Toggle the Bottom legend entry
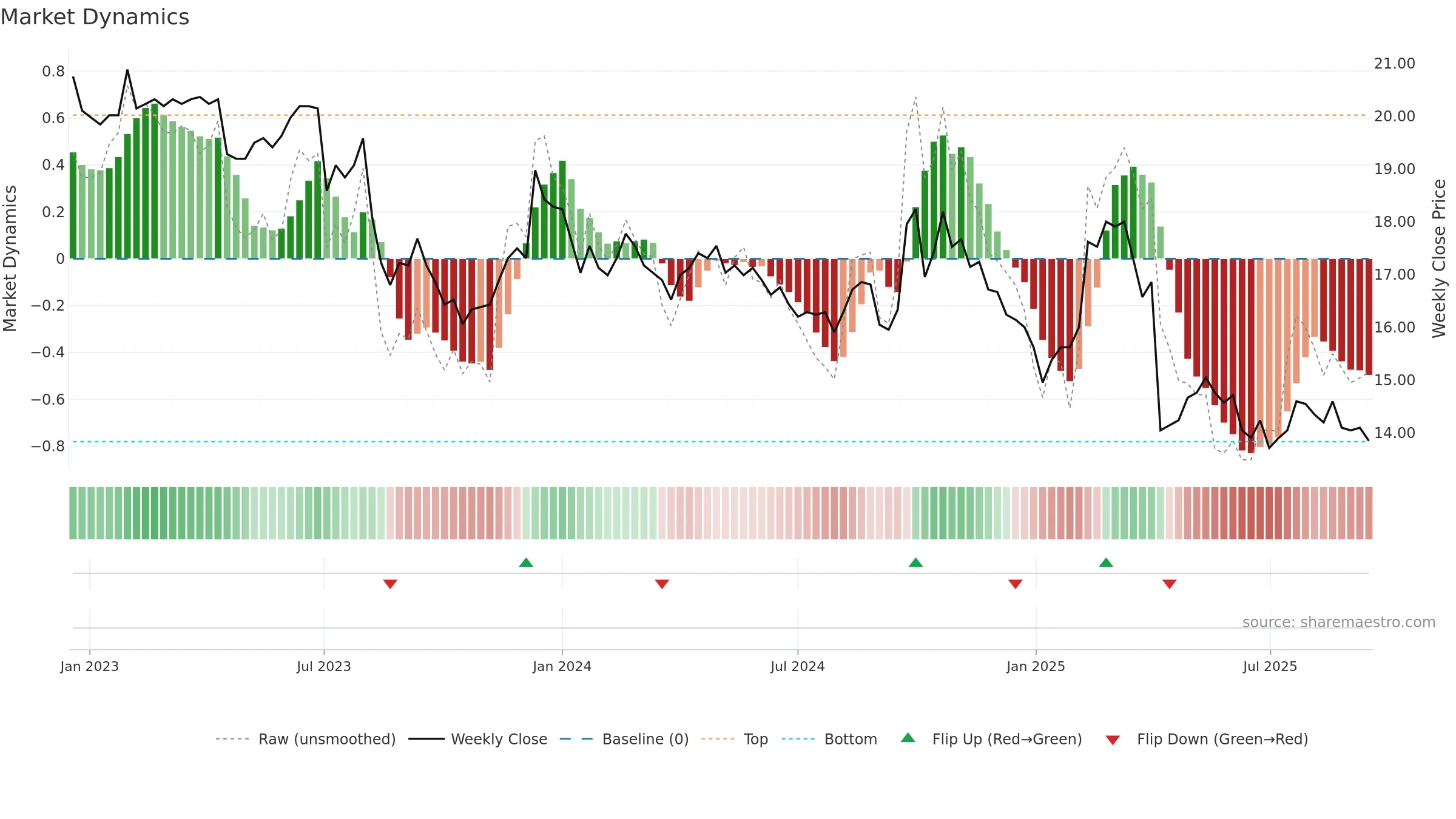 (829, 739)
